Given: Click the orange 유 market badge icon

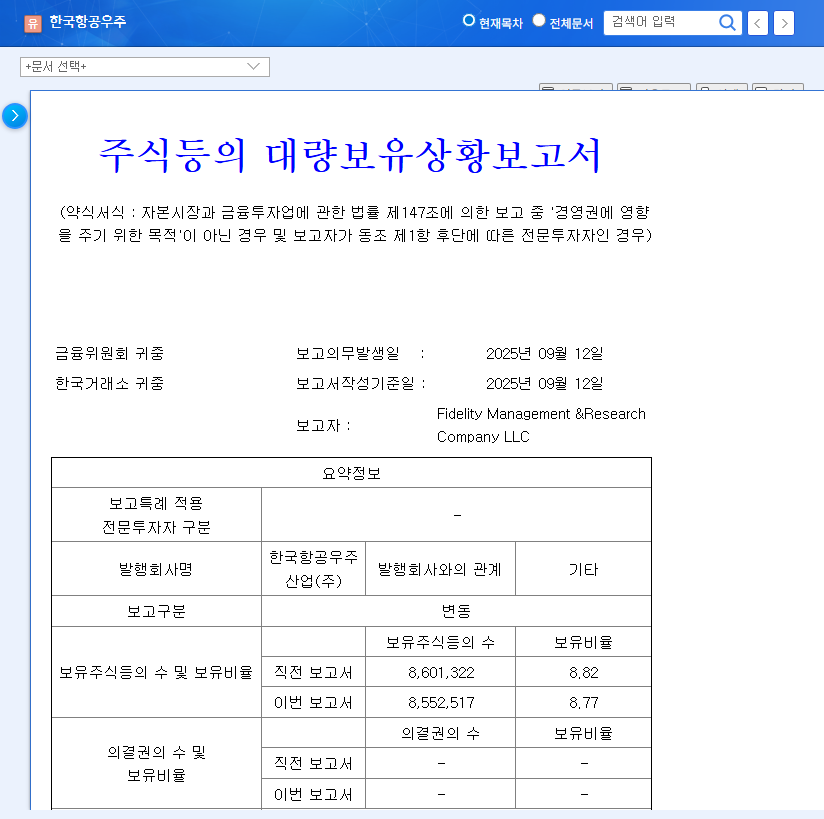Looking at the screenshot, I should coord(33,23).
